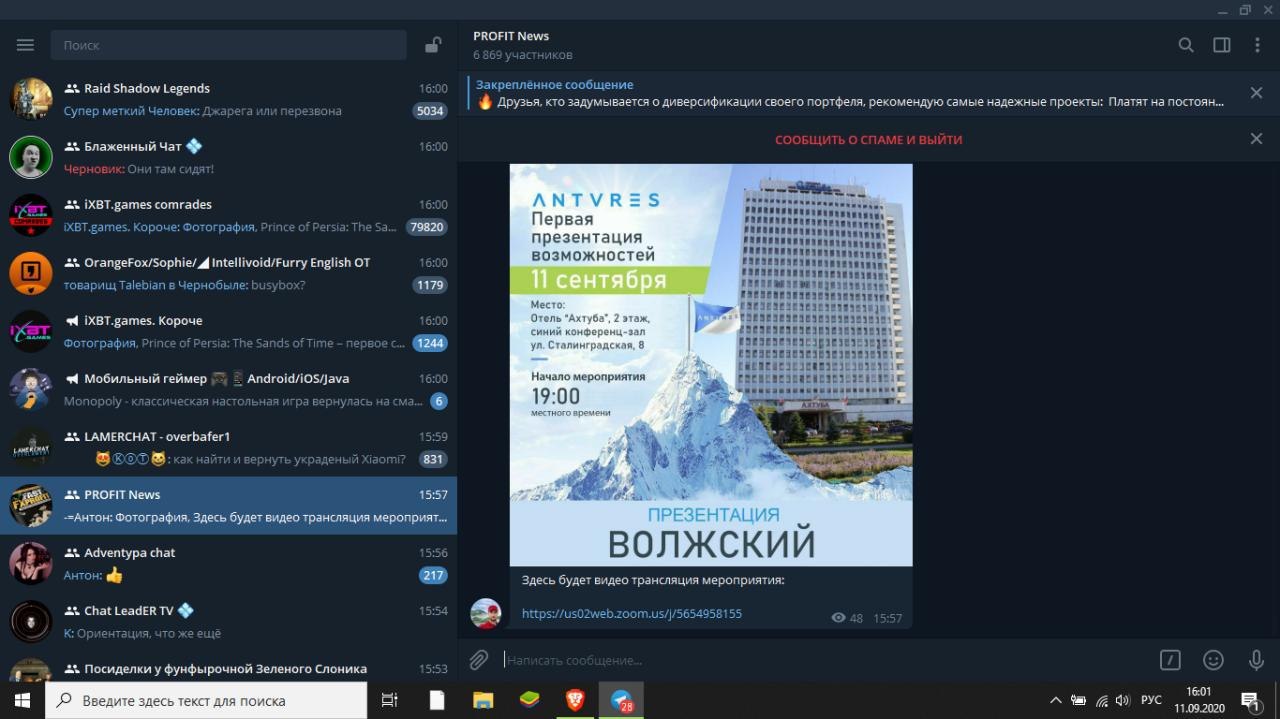Viewport: 1280px width, 719px height.
Task: Click the PROFIT News chat header title
Action: [511, 36]
